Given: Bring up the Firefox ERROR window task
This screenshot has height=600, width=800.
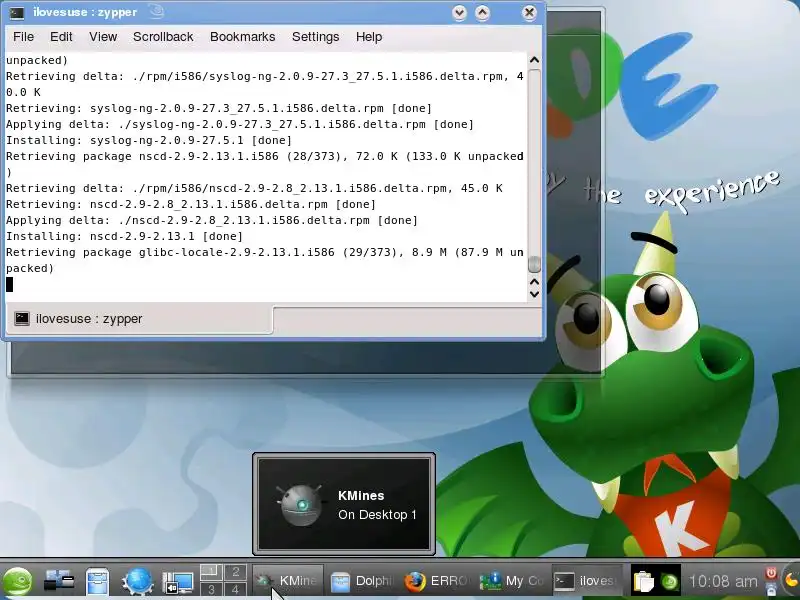Looking at the screenshot, I should click(437, 581).
